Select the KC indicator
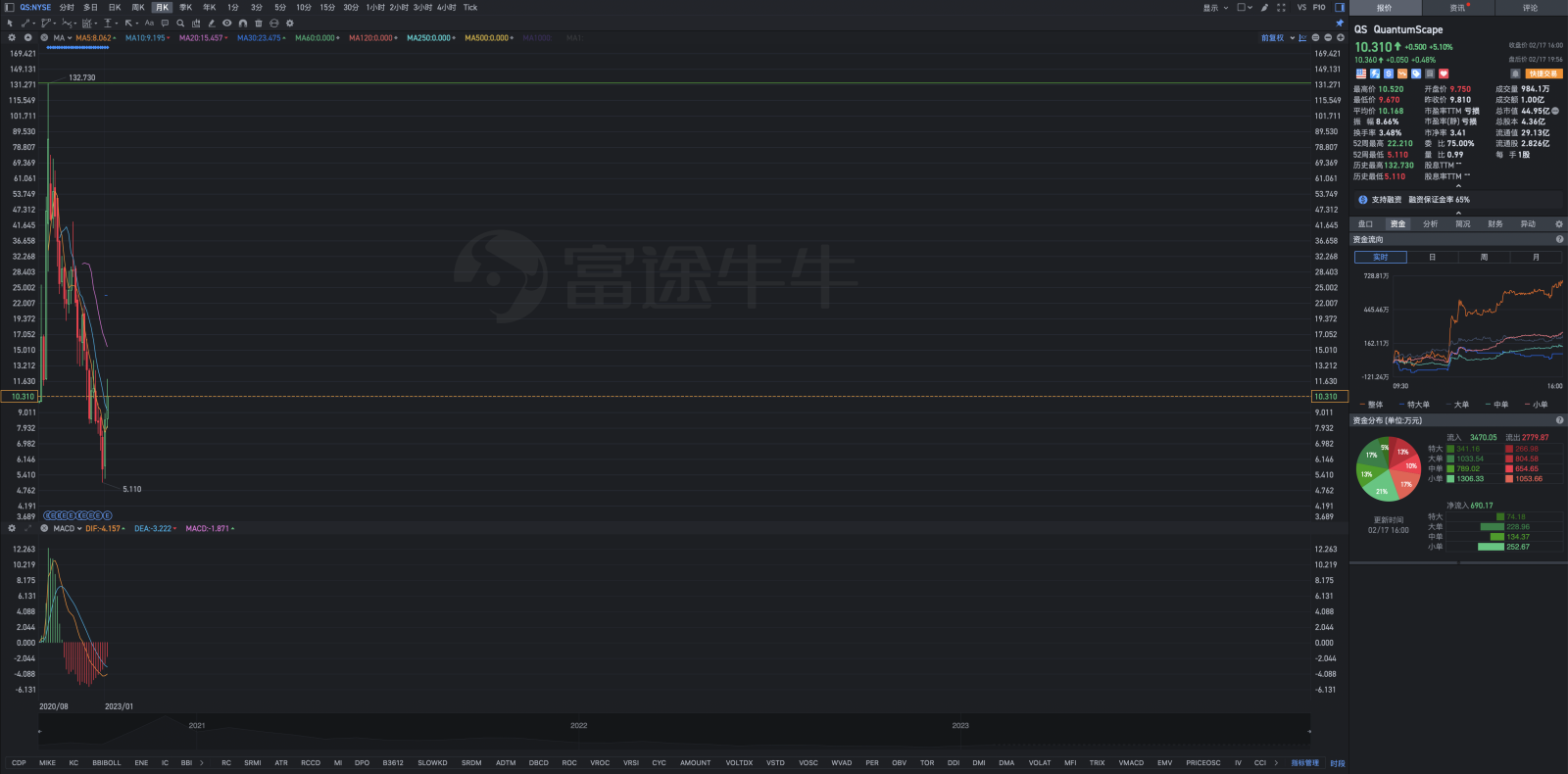Image resolution: width=1568 pixels, height=774 pixels. tap(73, 762)
